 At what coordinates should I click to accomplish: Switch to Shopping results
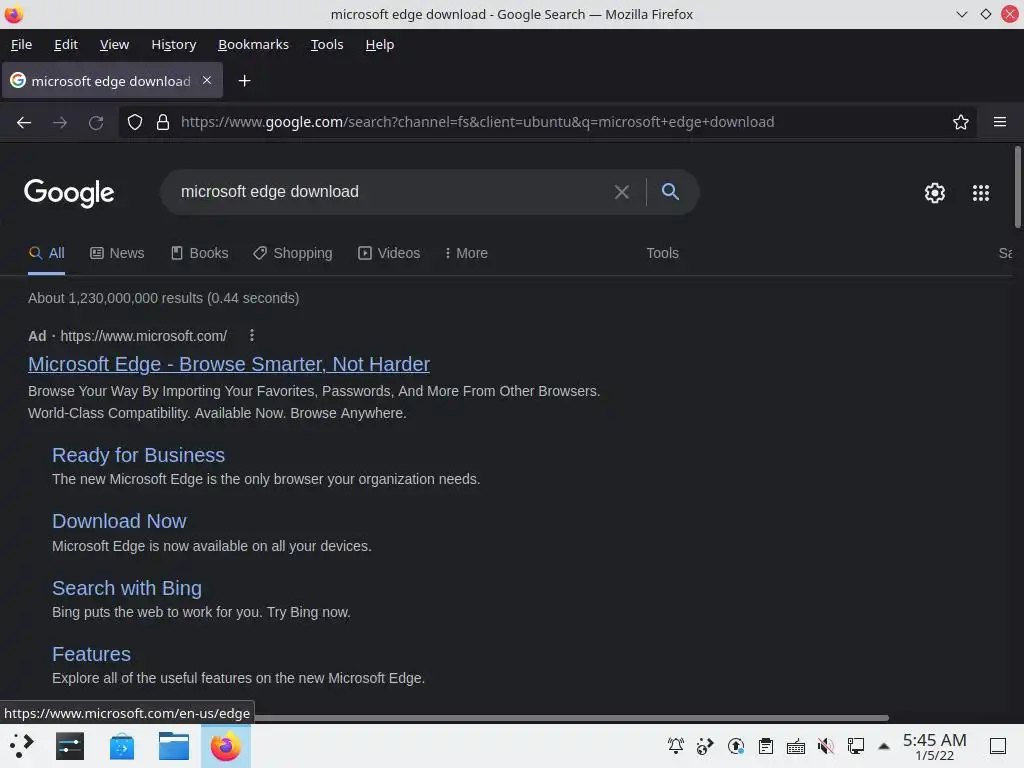click(293, 253)
